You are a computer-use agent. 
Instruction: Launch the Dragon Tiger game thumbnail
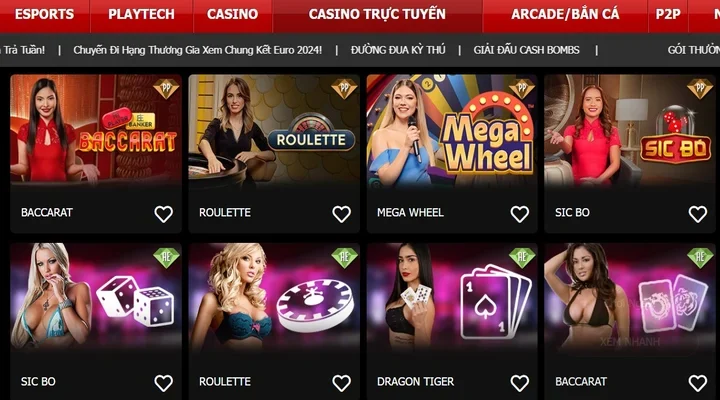pos(452,299)
